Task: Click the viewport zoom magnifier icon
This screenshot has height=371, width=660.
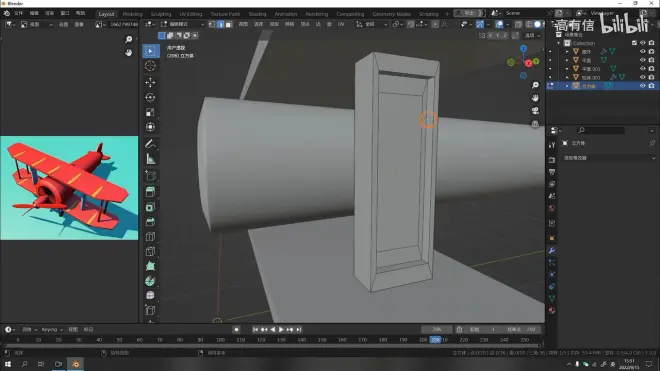Action: (x=535, y=85)
